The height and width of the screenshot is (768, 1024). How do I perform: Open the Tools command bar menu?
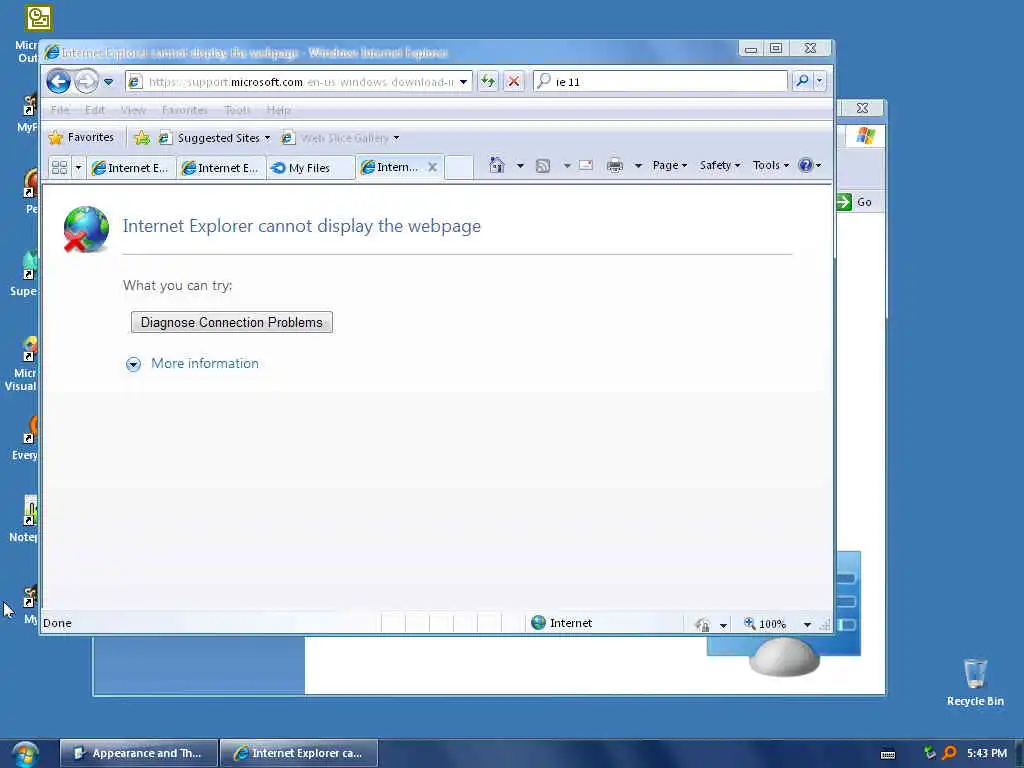(771, 165)
